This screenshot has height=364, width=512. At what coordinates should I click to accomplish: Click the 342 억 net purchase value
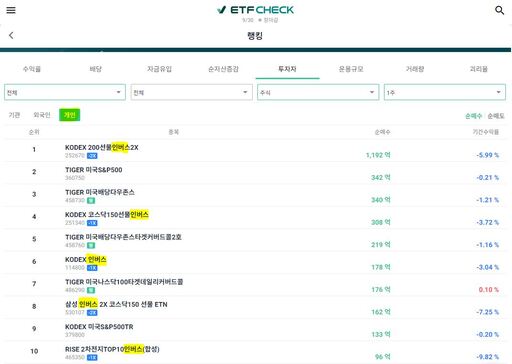pyautogui.click(x=381, y=177)
